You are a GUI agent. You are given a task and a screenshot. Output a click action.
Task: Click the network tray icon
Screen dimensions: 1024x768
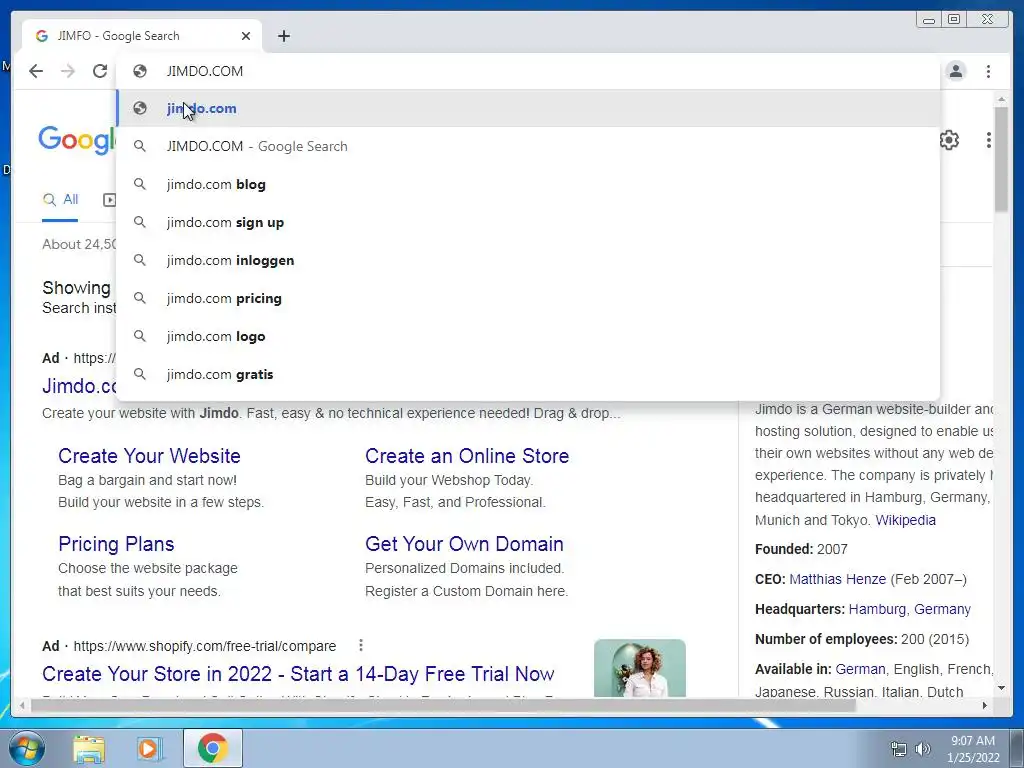[899, 749]
